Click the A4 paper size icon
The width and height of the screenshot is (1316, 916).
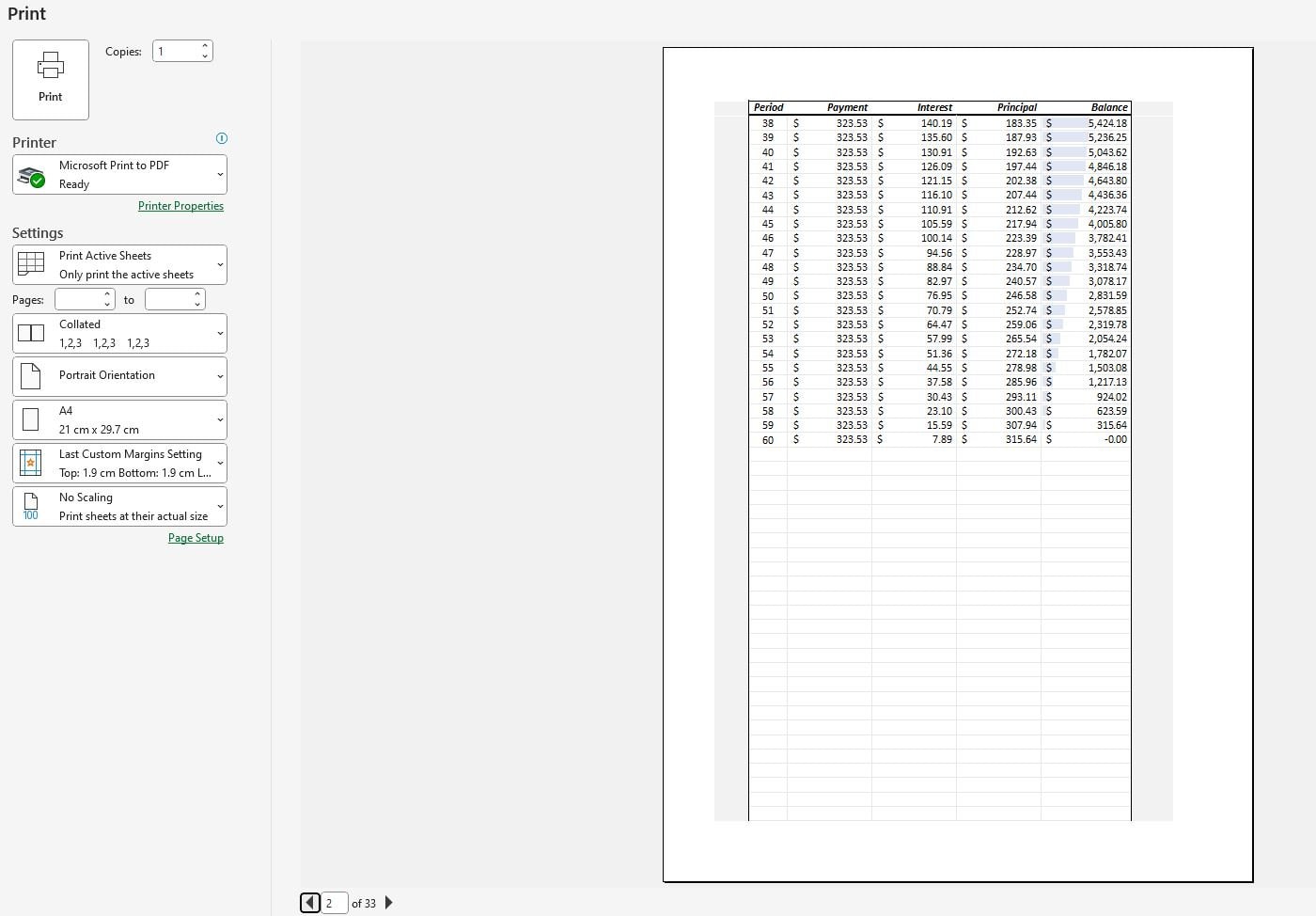(31, 419)
